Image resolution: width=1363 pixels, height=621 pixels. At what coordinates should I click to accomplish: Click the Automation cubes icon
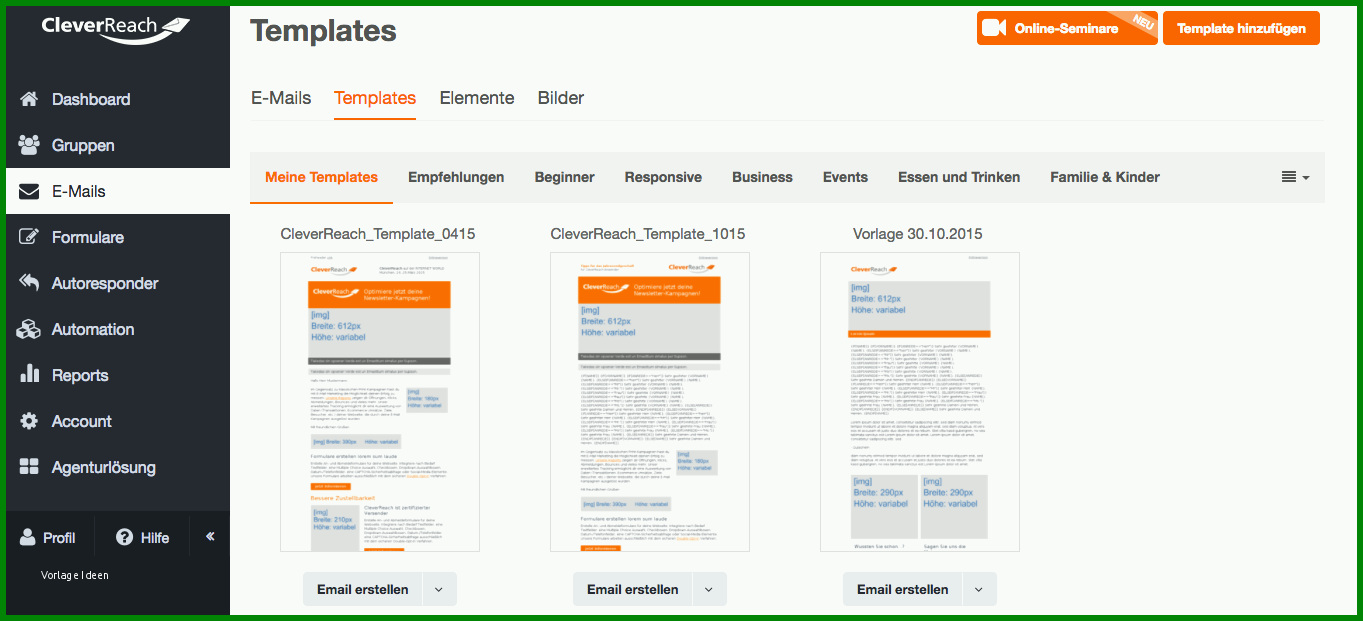pyautogui.click(x=29, y=329)
